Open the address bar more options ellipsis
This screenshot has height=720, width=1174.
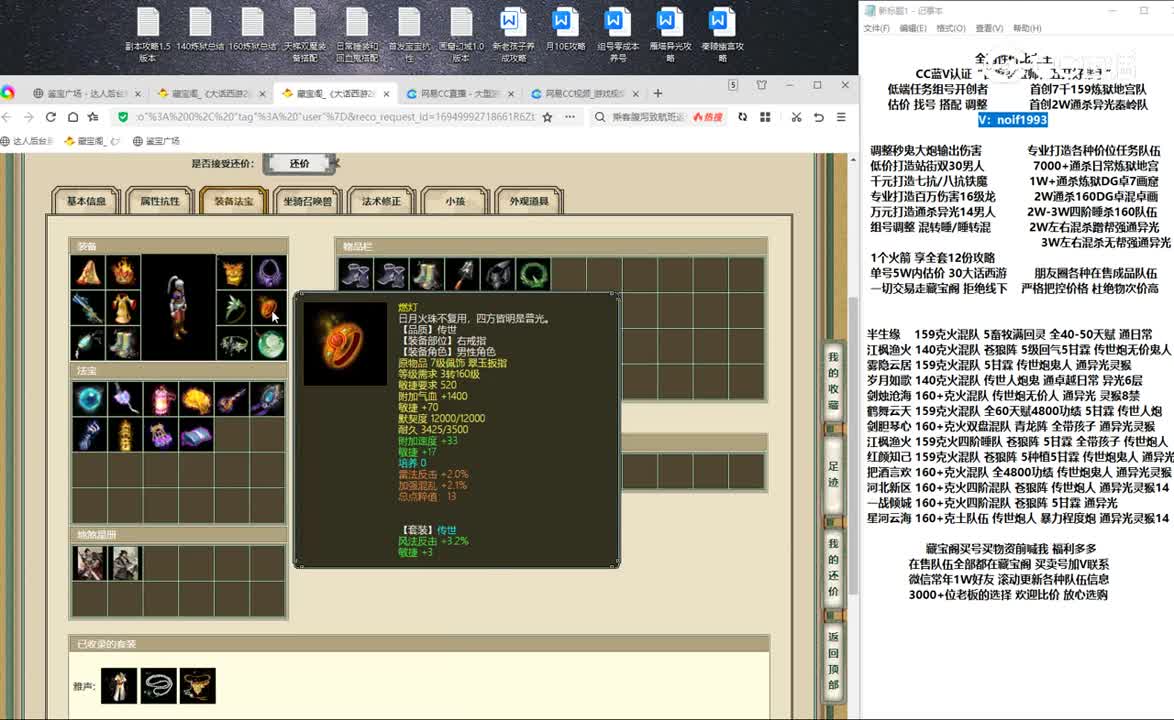coord(570,117)
